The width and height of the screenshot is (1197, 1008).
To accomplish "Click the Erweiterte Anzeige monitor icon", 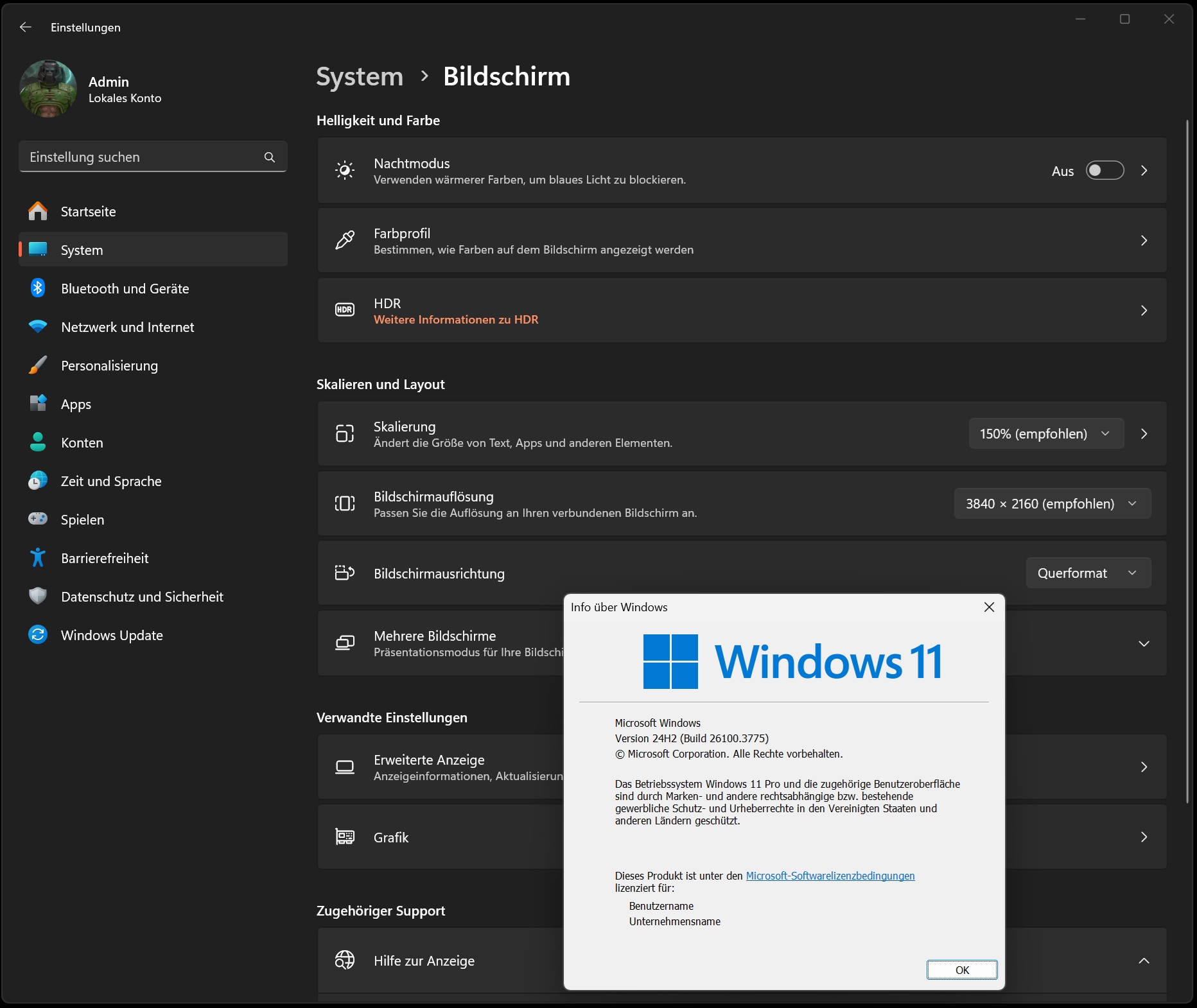I will point(345,767).
